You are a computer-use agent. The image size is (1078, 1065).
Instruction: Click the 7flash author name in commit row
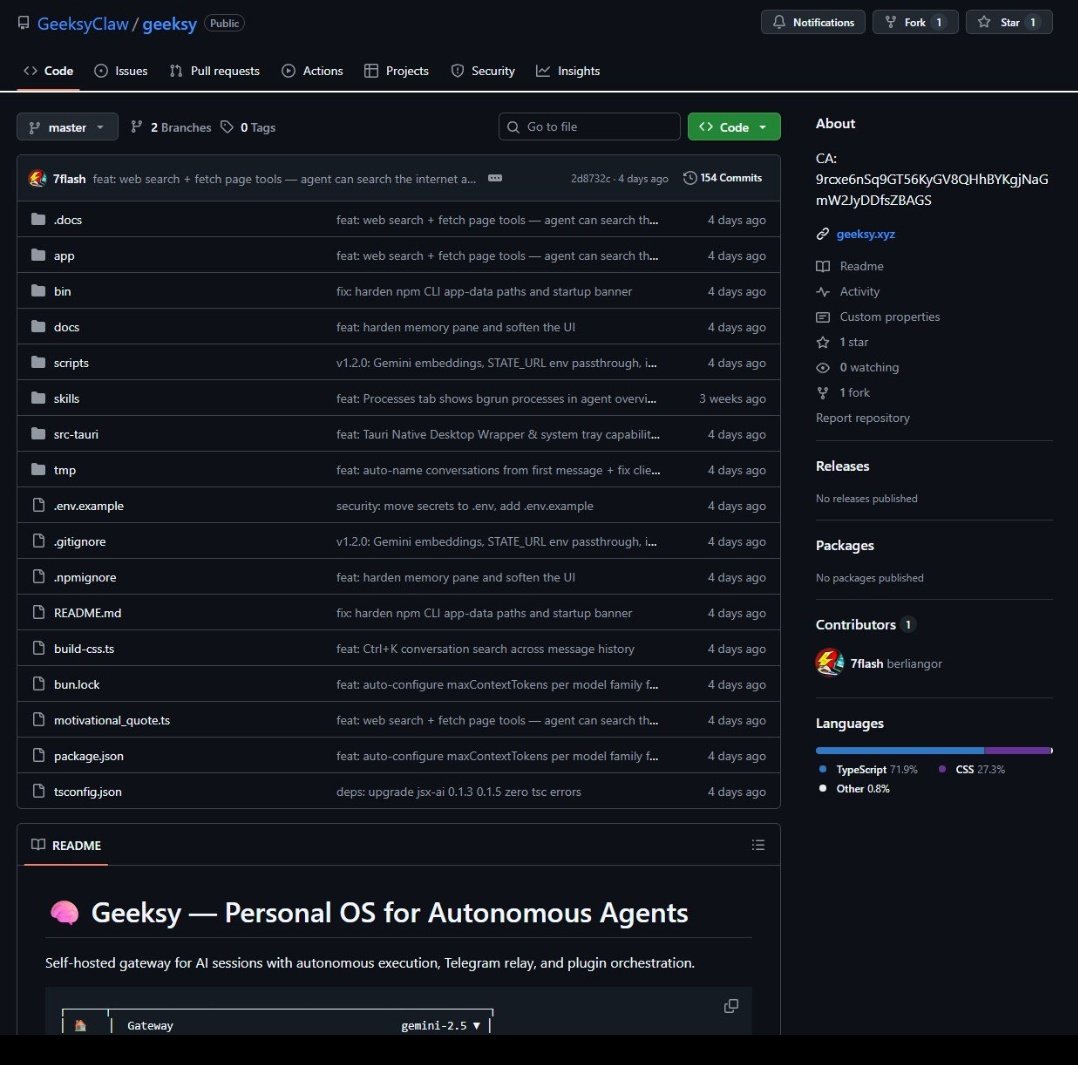(69, 179)
